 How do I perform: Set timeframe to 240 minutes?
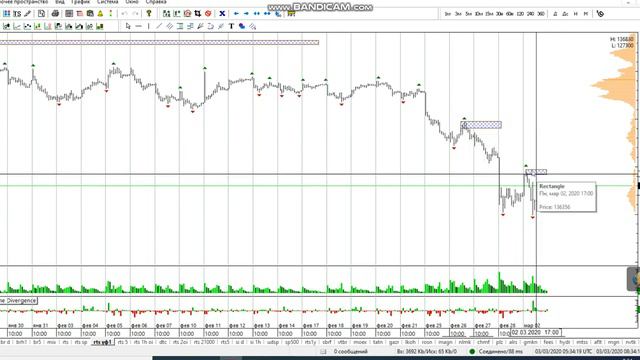(531, 14)
